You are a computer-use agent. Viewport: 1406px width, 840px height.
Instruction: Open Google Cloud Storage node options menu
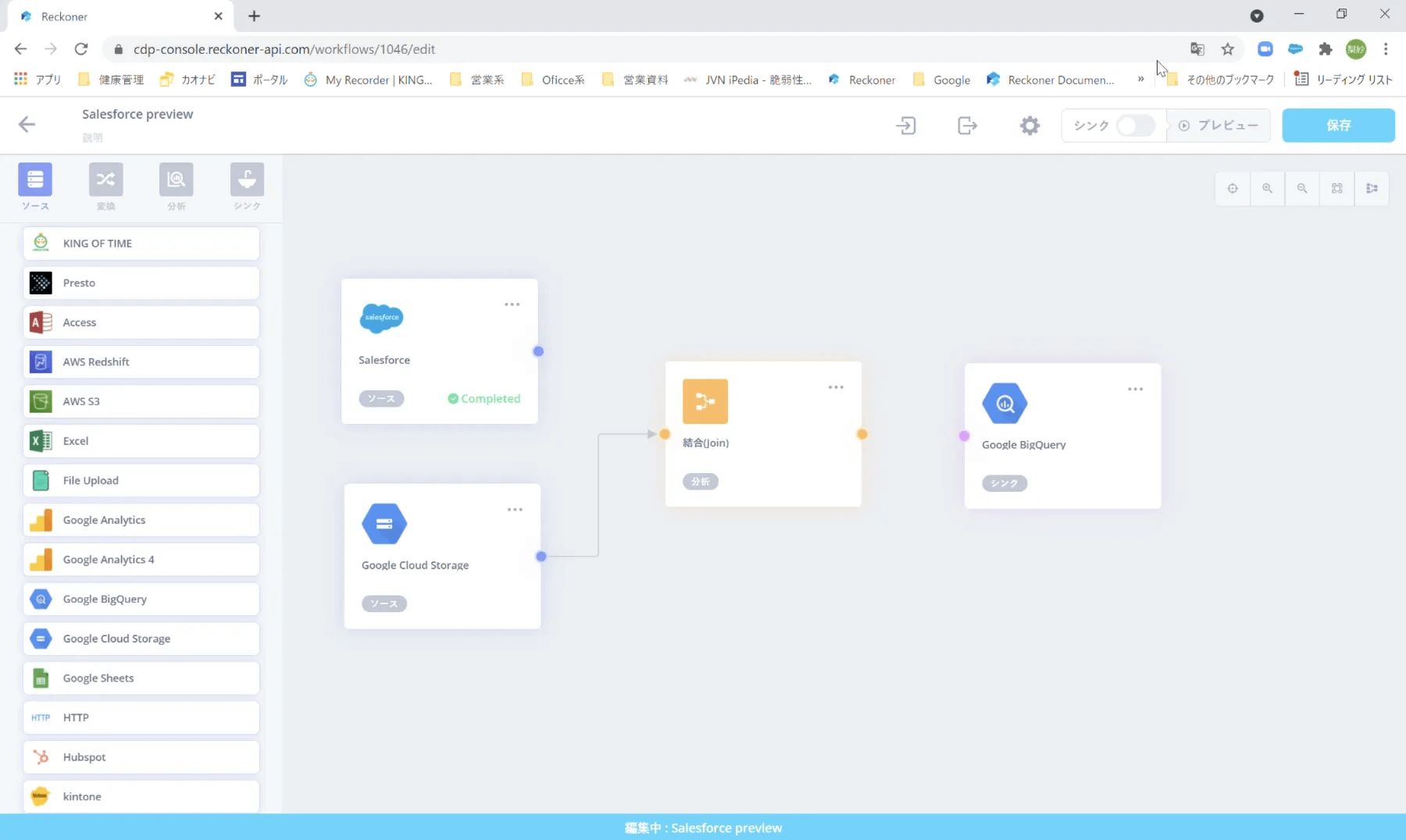515,510
